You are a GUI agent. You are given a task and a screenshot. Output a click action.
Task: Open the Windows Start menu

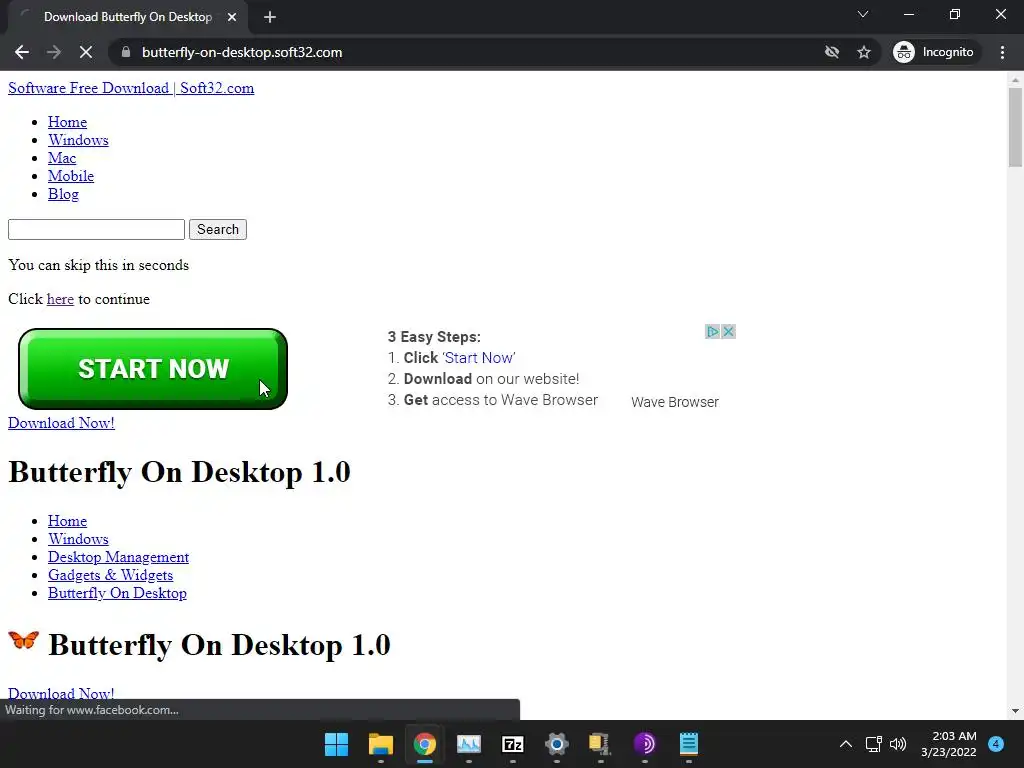point(336,744)
